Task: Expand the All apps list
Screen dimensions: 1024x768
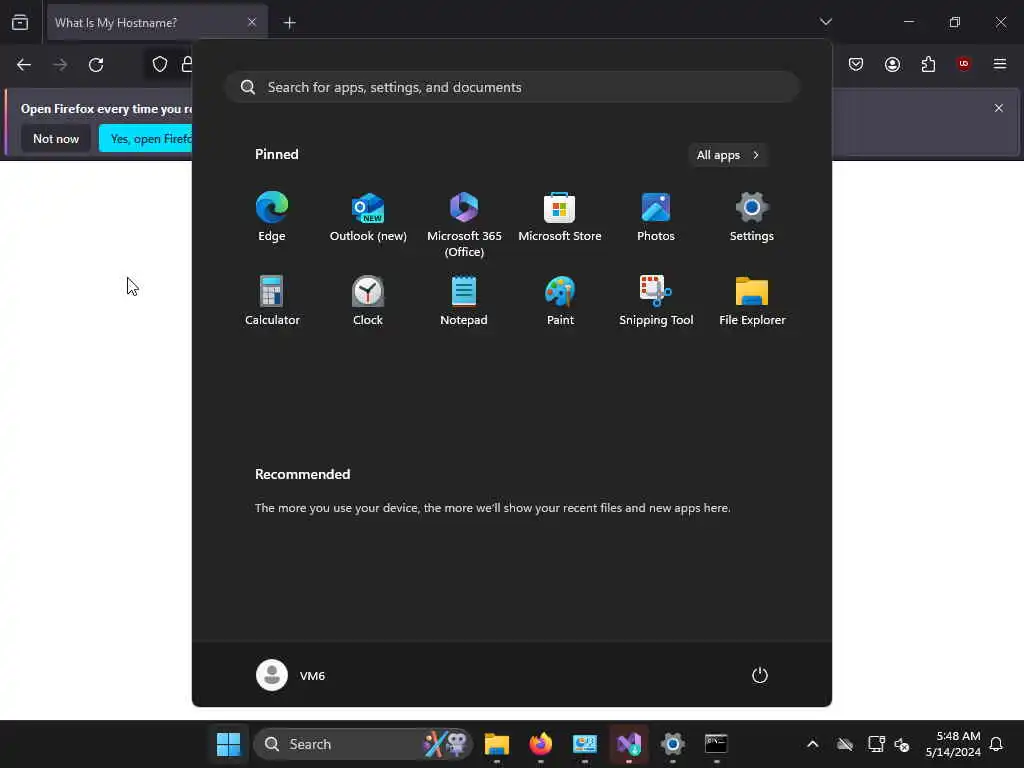Action: (x=728, y=155)
